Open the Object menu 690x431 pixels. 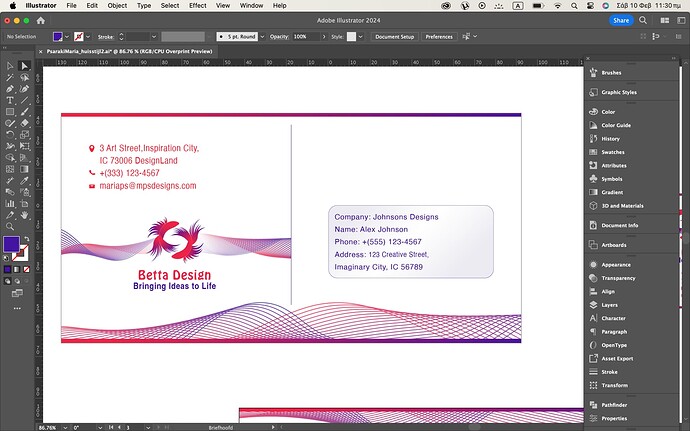(117, 6)
